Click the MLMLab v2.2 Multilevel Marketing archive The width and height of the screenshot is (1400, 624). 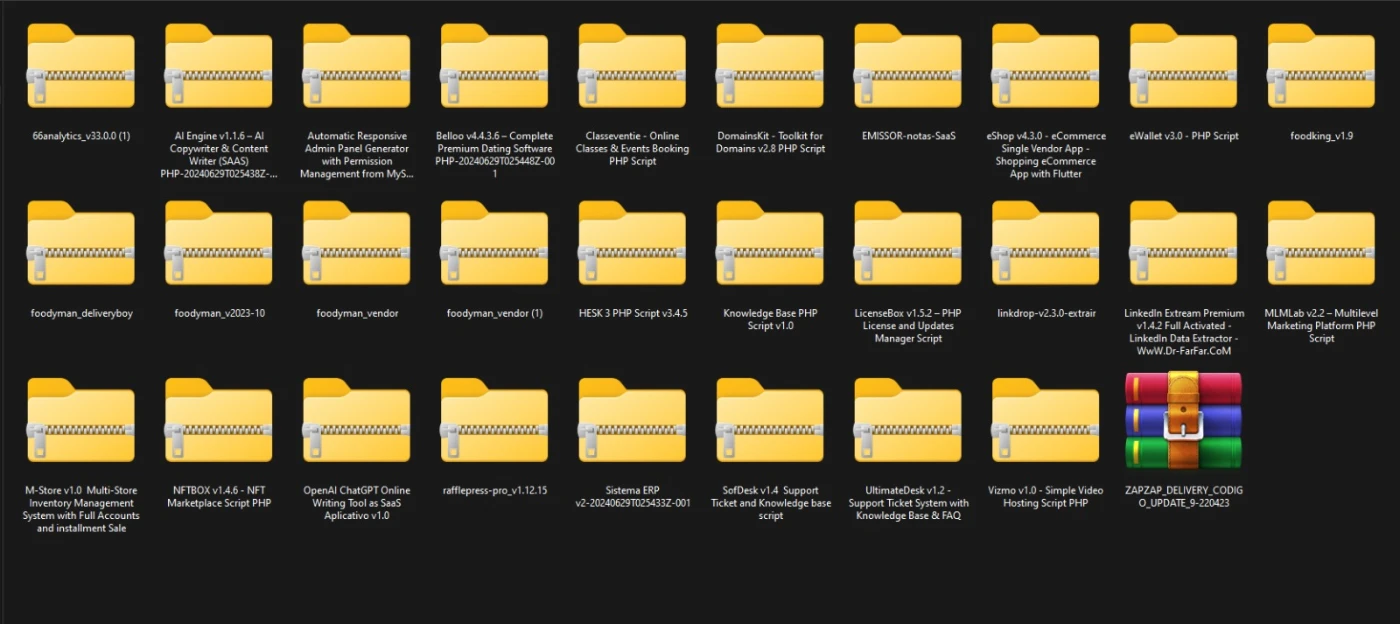tap(1321, 244)
